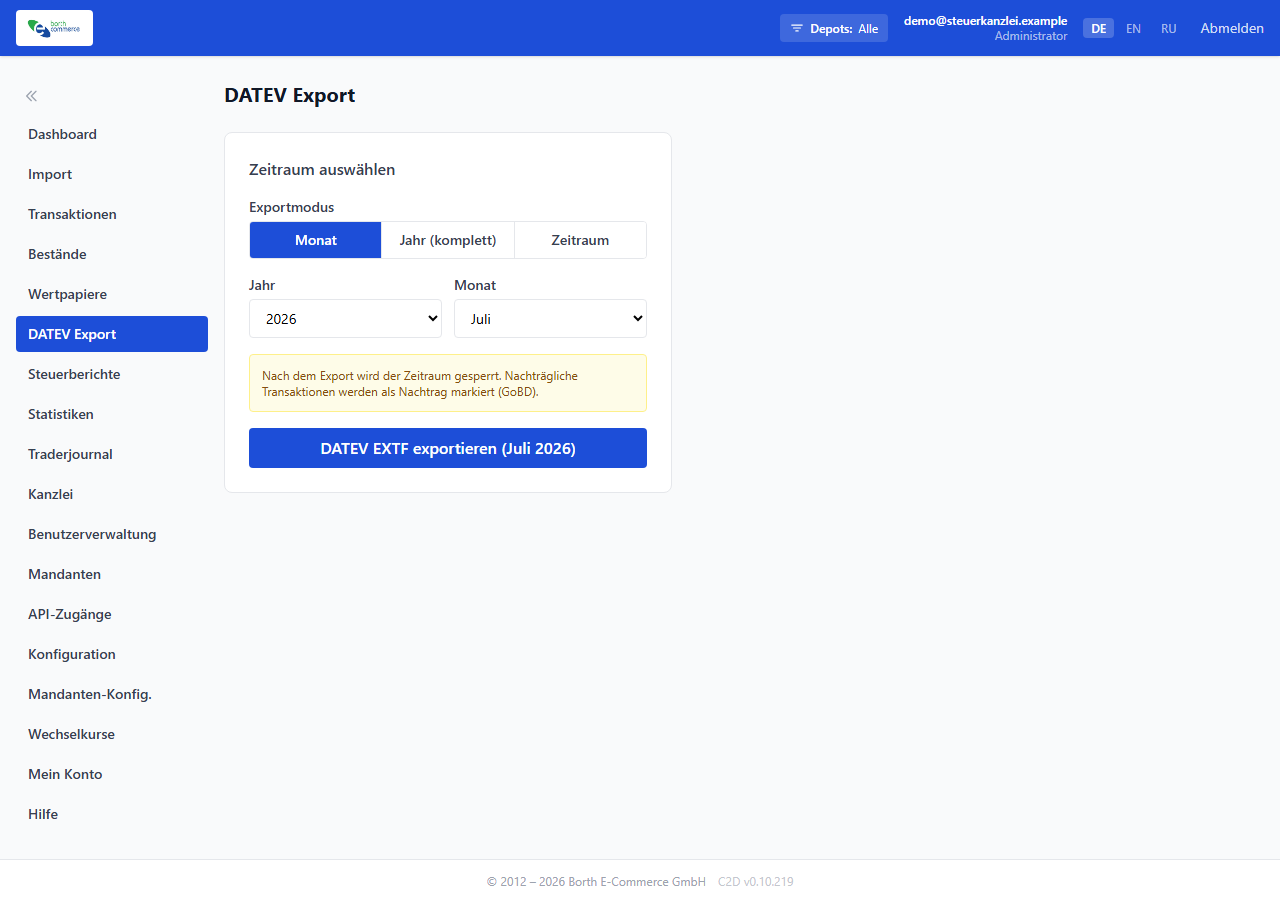Go to Statistiken page
This screenshot has height=900, width=1280.
[112, 414]
